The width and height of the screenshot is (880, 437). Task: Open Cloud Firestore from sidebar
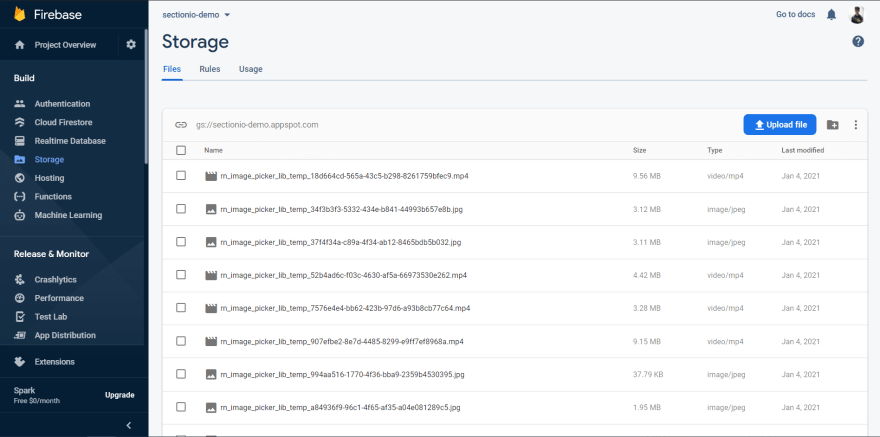pos(63,122)
